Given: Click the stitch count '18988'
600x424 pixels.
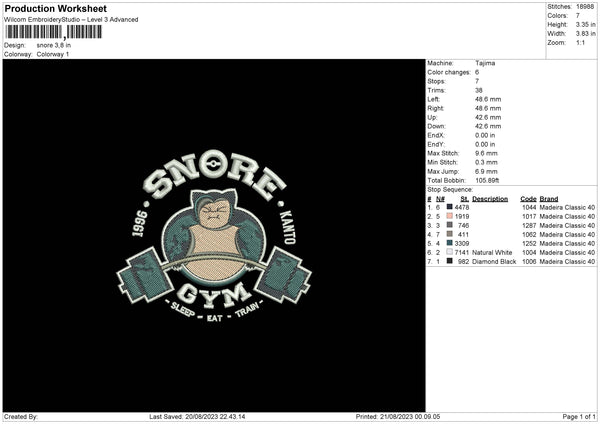Looking at the screenshot, I should tap(585, 7).
